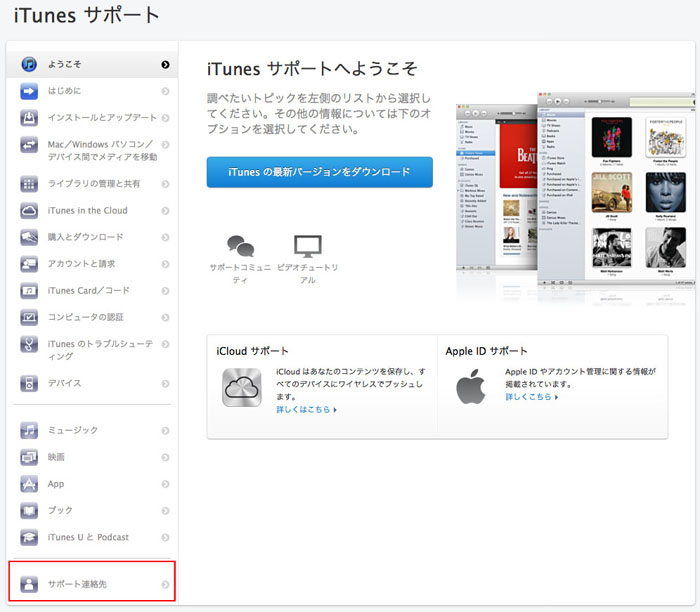Click the grid icon beside ライブラリの管理と共有
This screenshot has height=612, width=700.
(29, 184)
